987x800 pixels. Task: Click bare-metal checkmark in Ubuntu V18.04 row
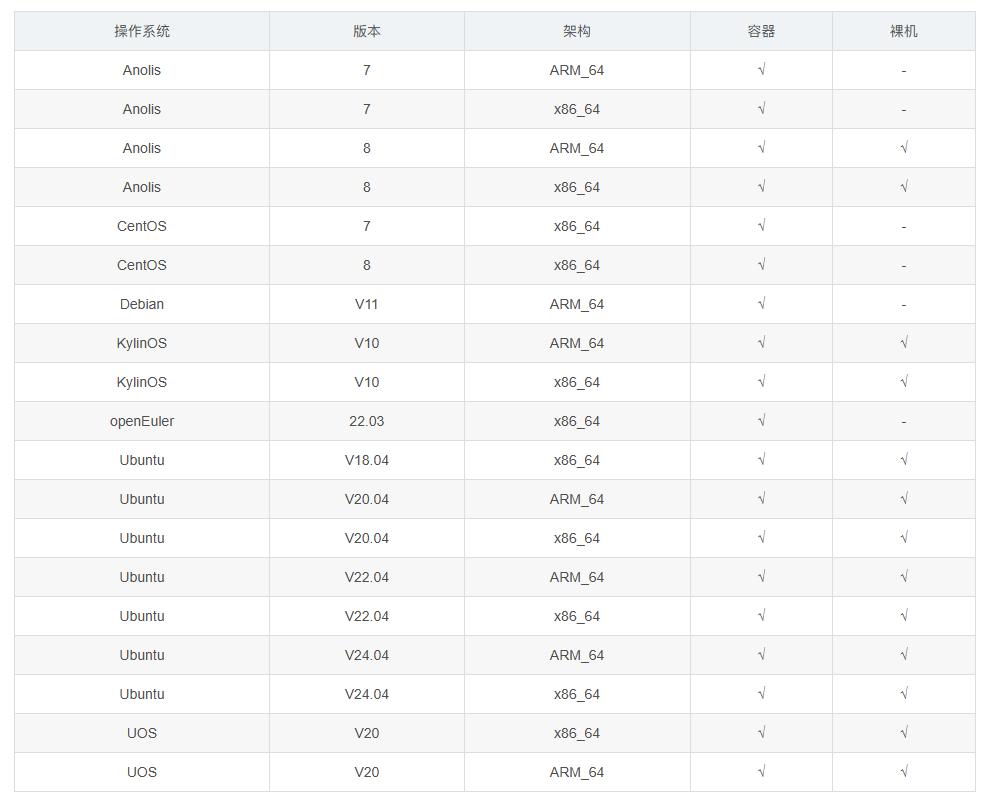click(x=903, y=460)
